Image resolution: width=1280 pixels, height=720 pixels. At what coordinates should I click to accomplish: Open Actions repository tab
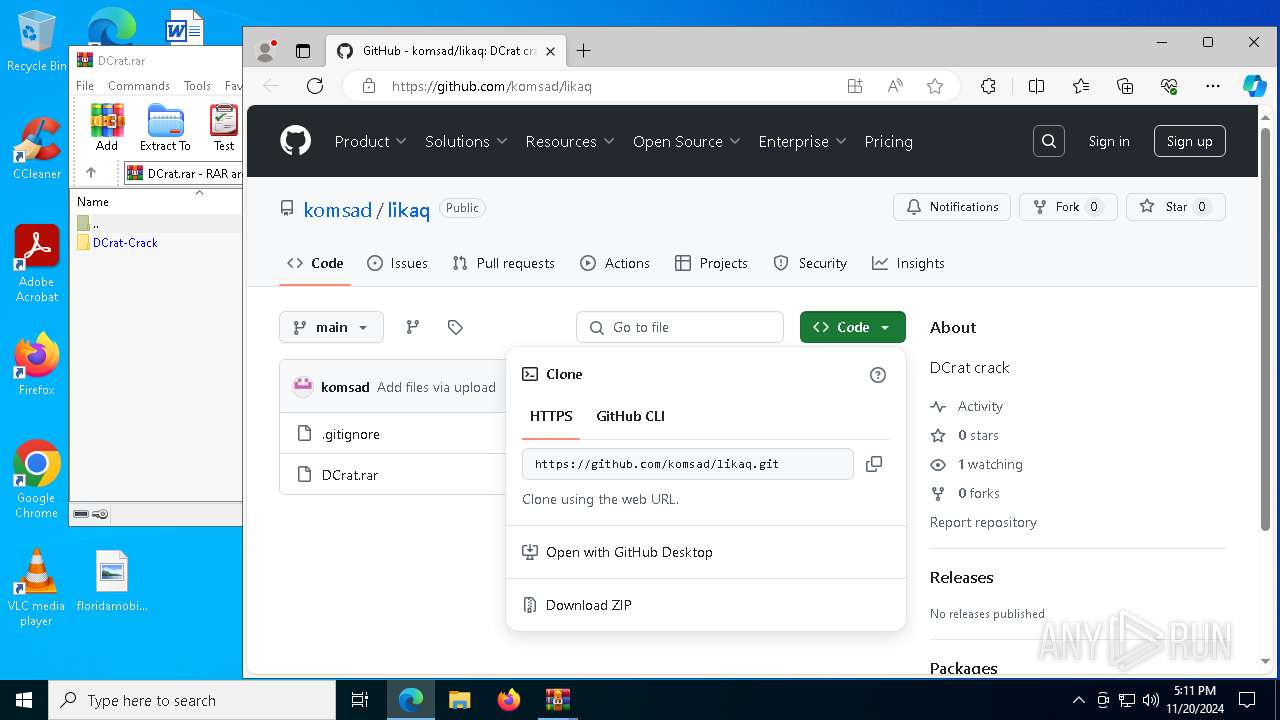click(x=615, y=263)
